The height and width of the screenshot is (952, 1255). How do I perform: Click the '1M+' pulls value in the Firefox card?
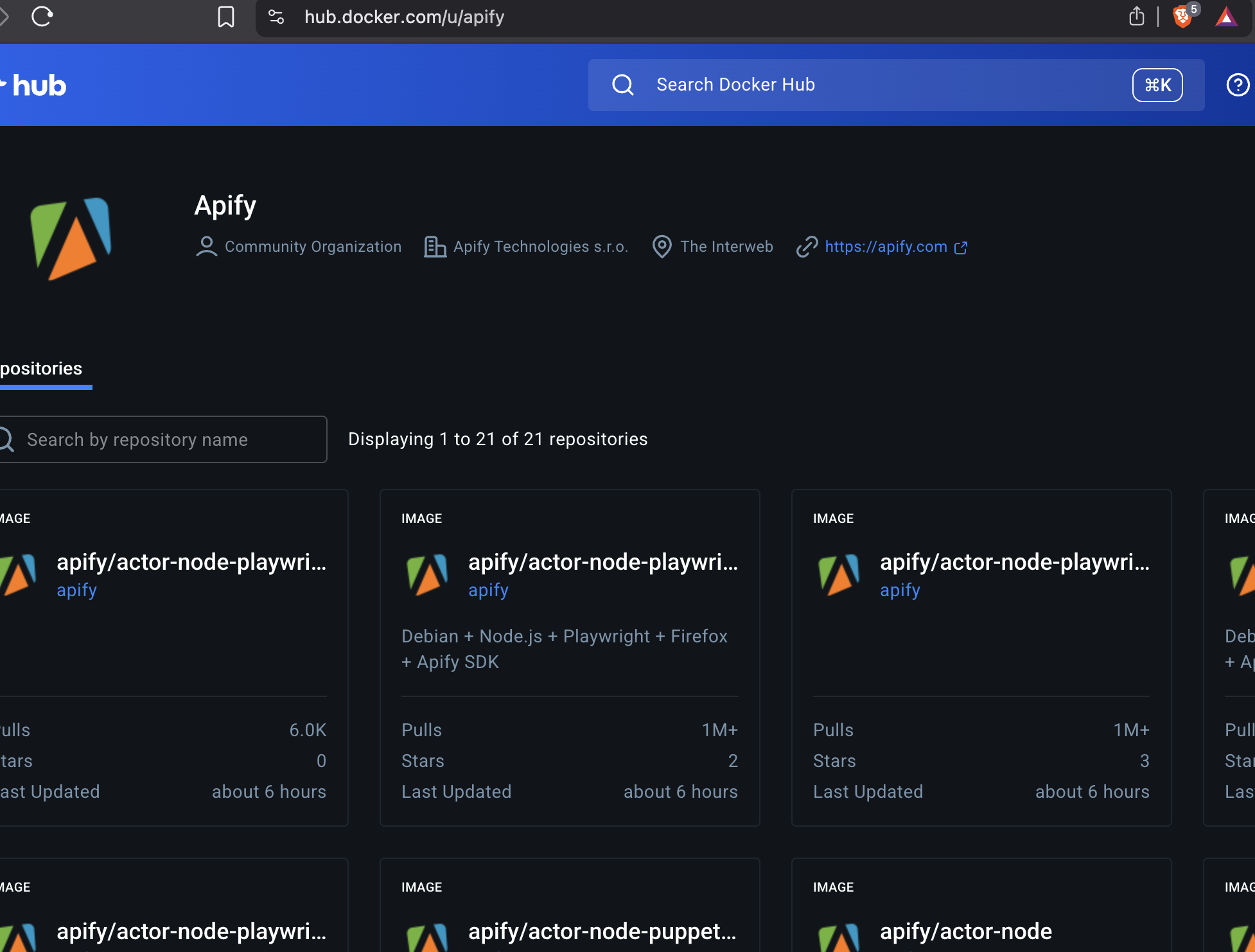coord(720,730)
